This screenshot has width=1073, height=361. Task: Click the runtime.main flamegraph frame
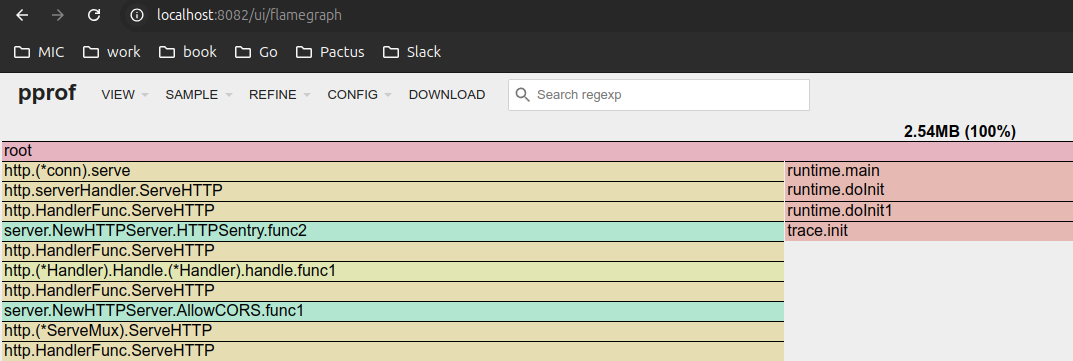(x=929, y=171)
